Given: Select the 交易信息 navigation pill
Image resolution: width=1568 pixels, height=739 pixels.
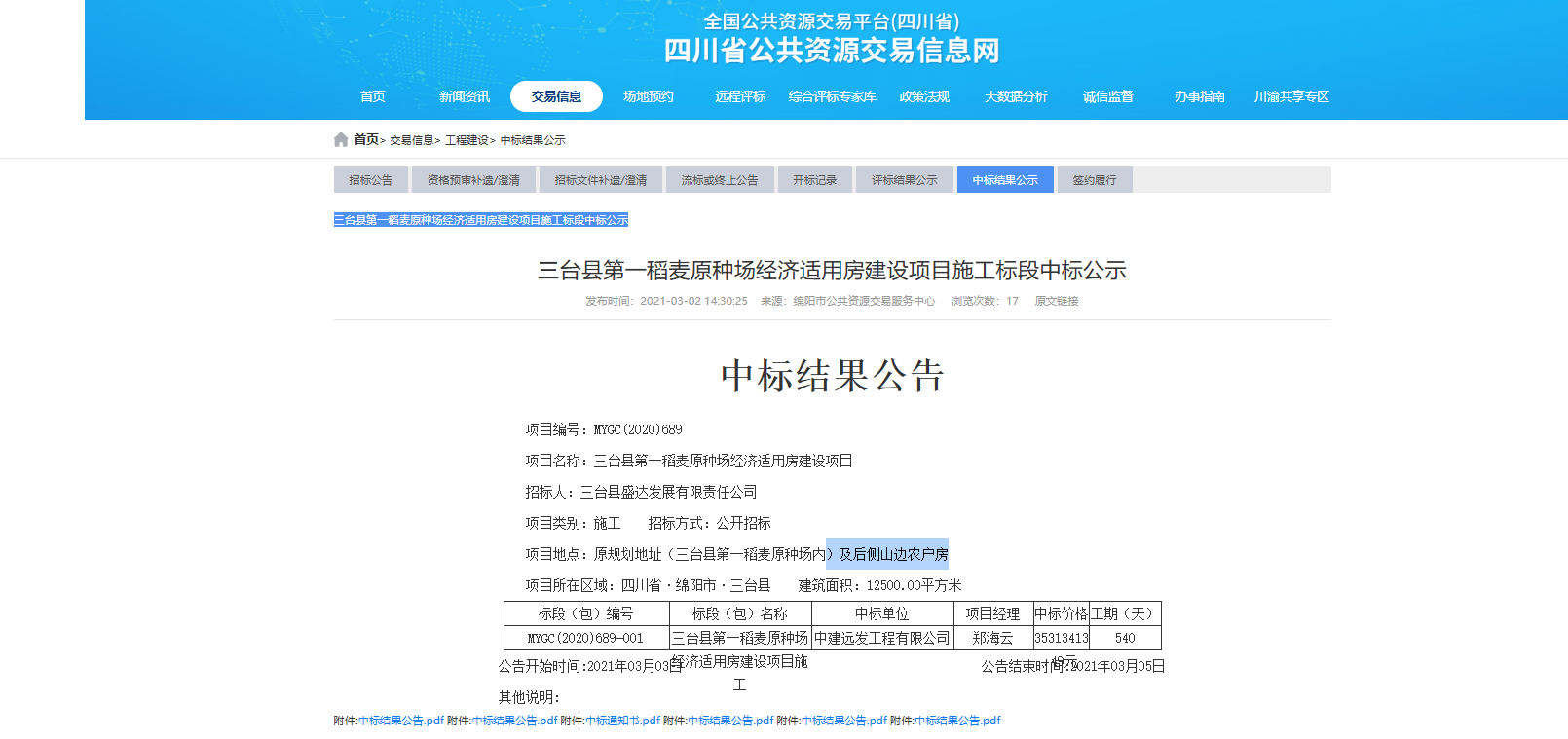Looking at the screenshot, I should pos(556,96).
